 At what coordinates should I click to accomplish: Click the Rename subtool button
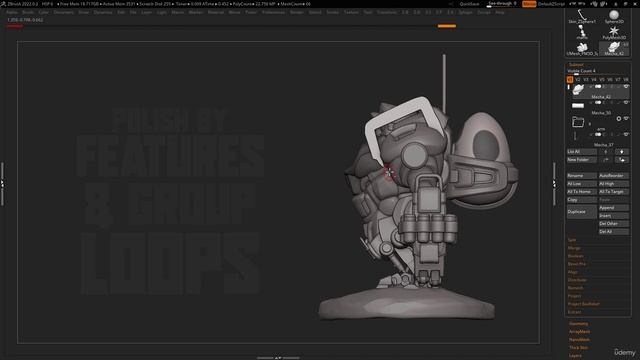tap(582, 176)
